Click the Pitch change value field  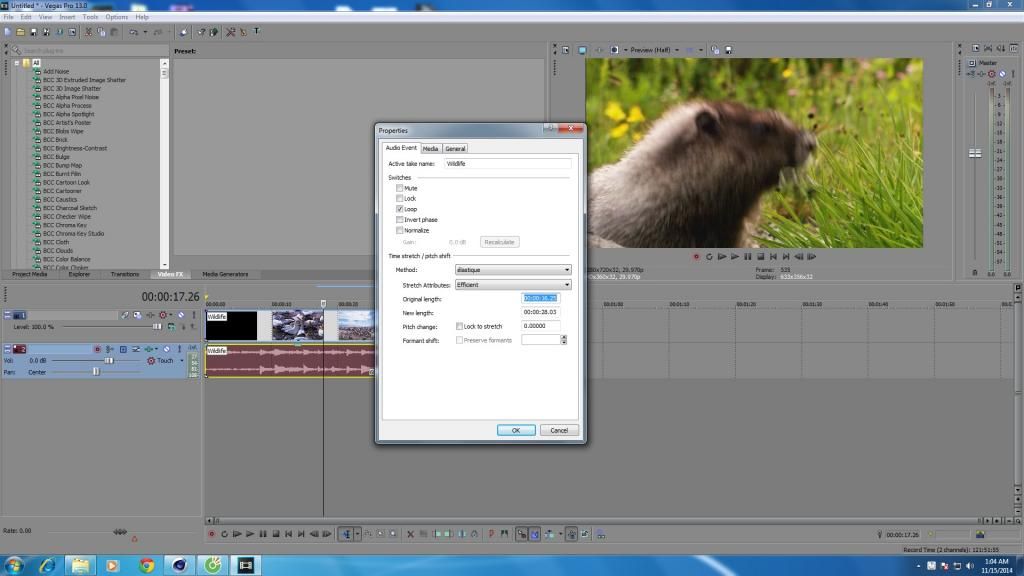(540, 326)
